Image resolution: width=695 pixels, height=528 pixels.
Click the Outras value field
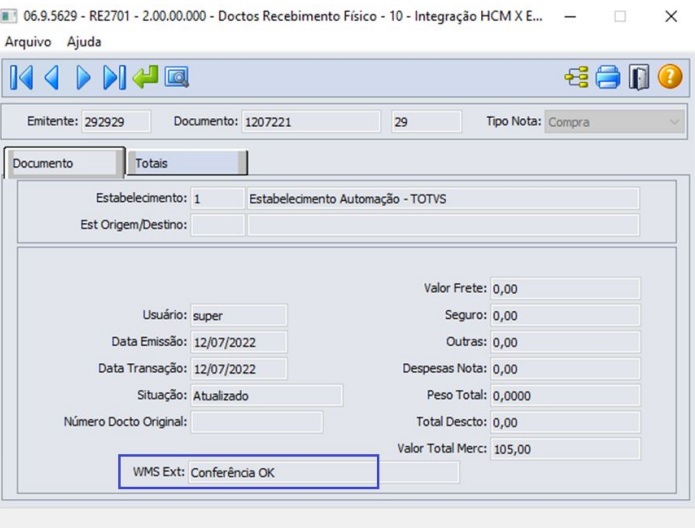click(565, 342)
